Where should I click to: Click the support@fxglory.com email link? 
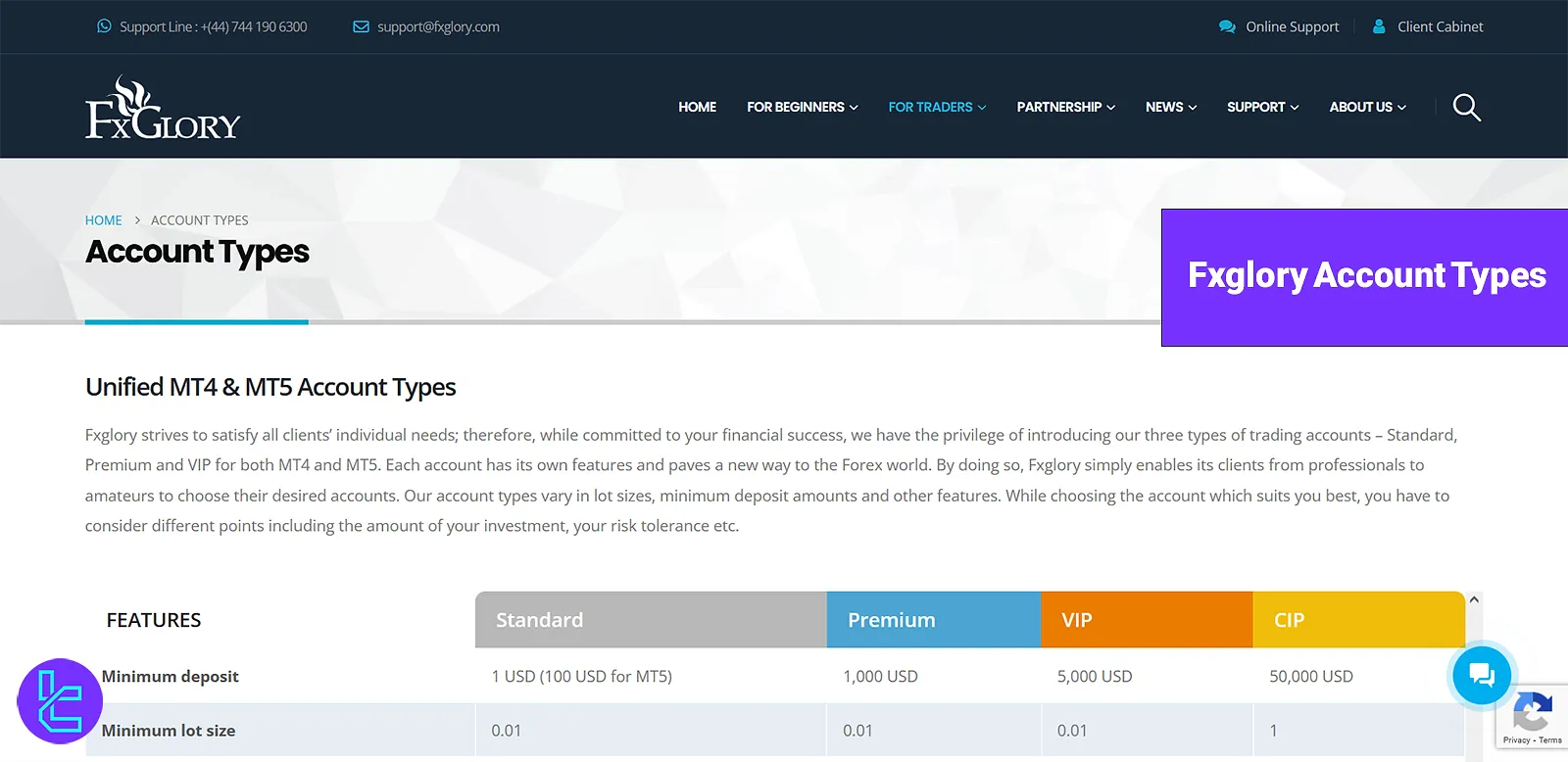438,26
